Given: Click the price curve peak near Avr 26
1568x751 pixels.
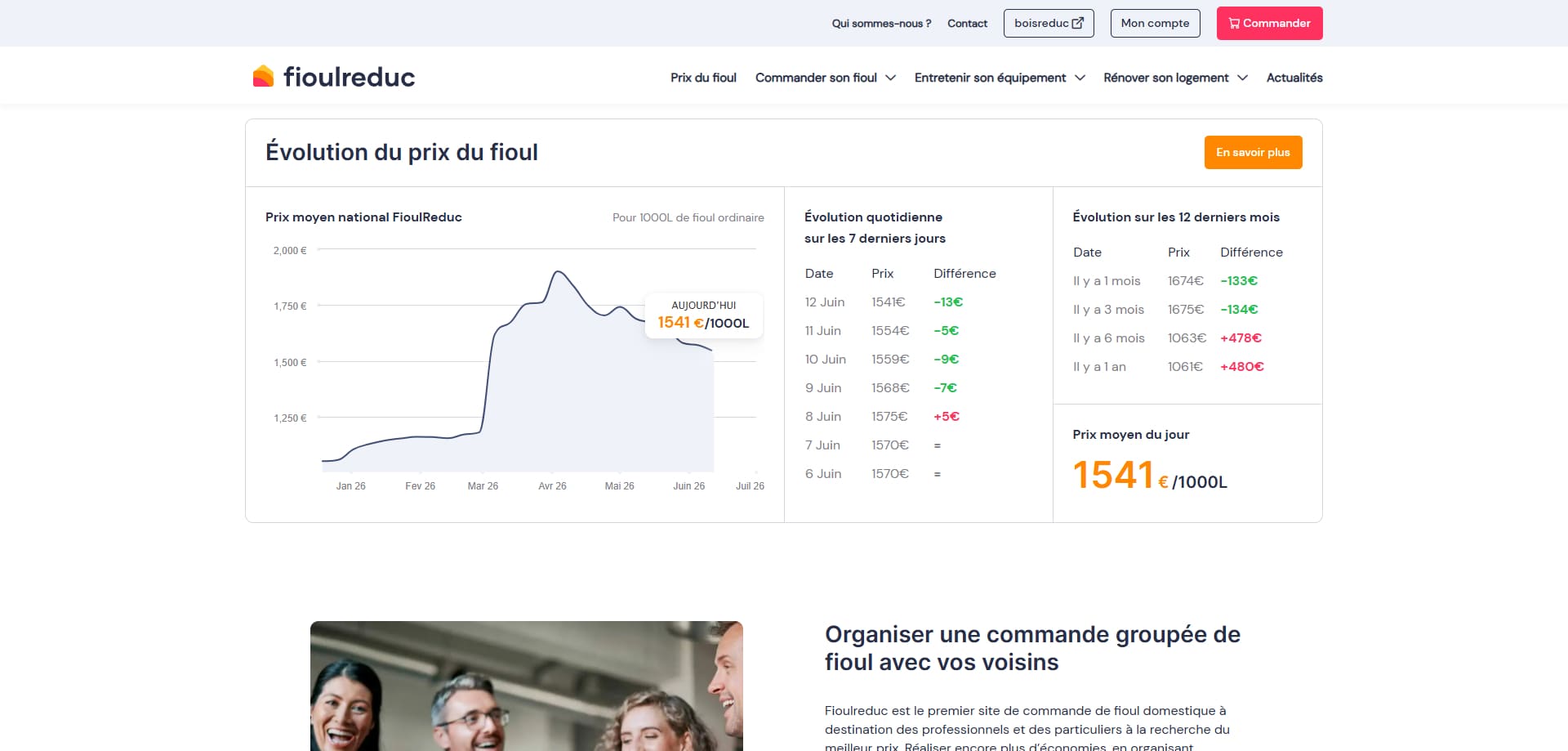Looking at the screenshot, I should (x=558, y=271).
